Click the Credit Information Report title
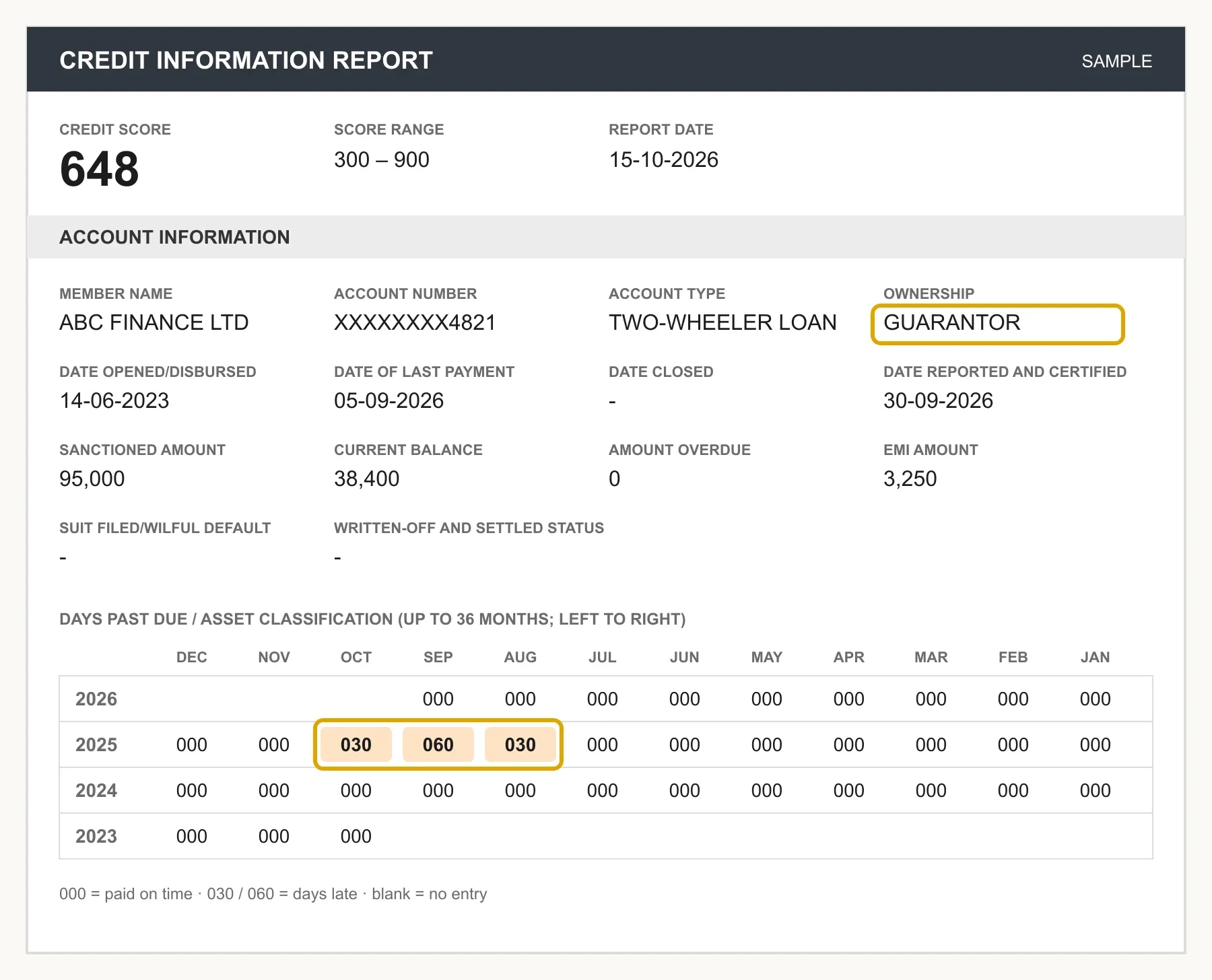 (246, 61)
